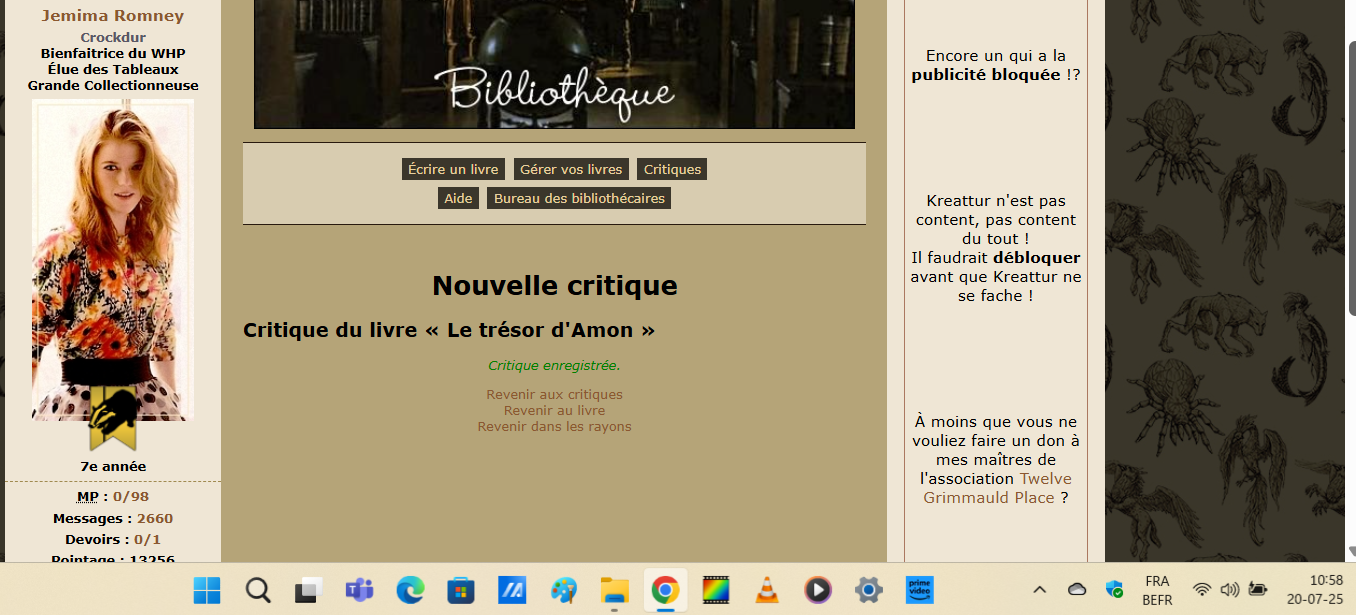1356x615 pixels.
Task: Click the Bibliothèque banner image
Action: click(554, 64)
